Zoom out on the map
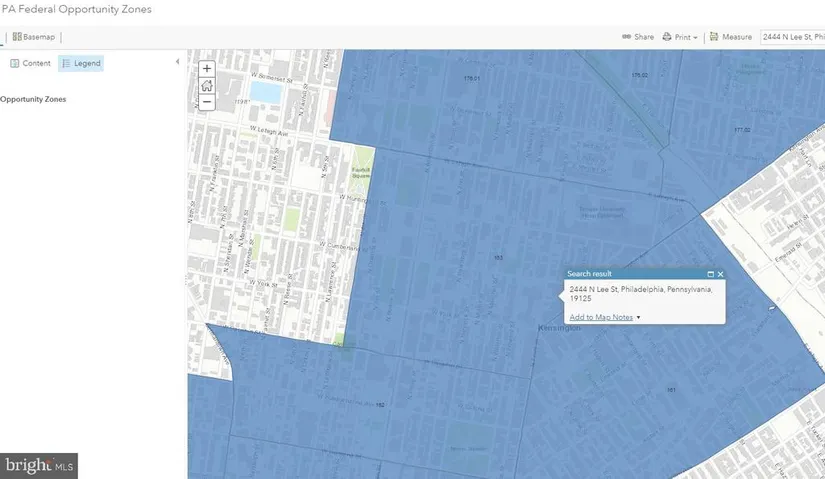 207,102
